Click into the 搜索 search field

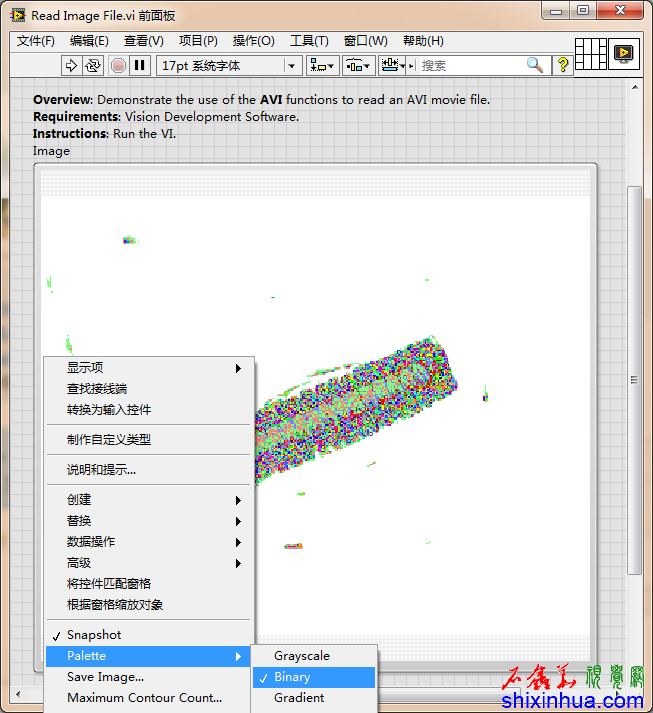click(x=470, y=65)
